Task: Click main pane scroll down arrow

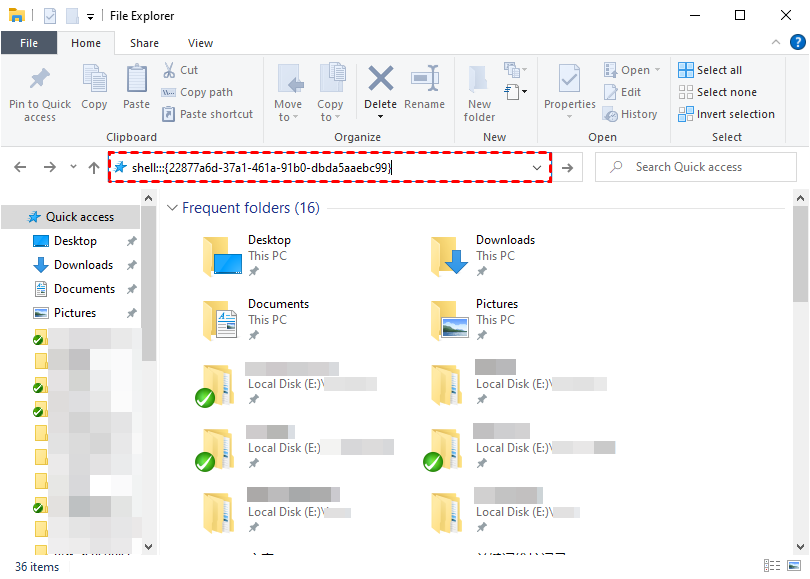Action: [x=800, y=546]
